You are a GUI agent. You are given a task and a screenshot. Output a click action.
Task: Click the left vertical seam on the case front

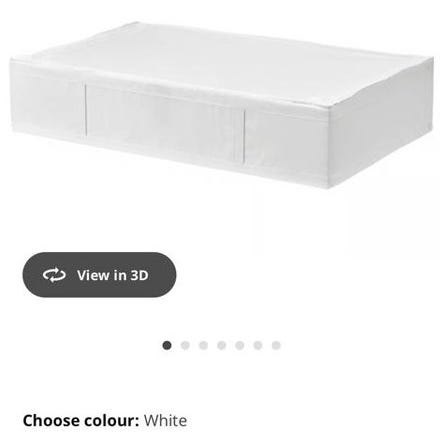coord(86,112)
